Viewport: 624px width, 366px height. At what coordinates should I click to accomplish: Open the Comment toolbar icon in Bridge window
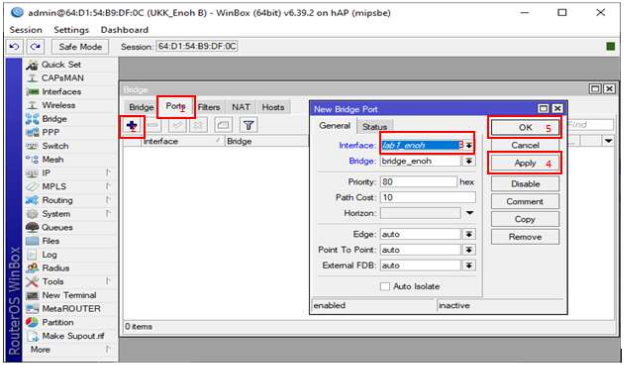pyautogui.click(x=223, y=125)
